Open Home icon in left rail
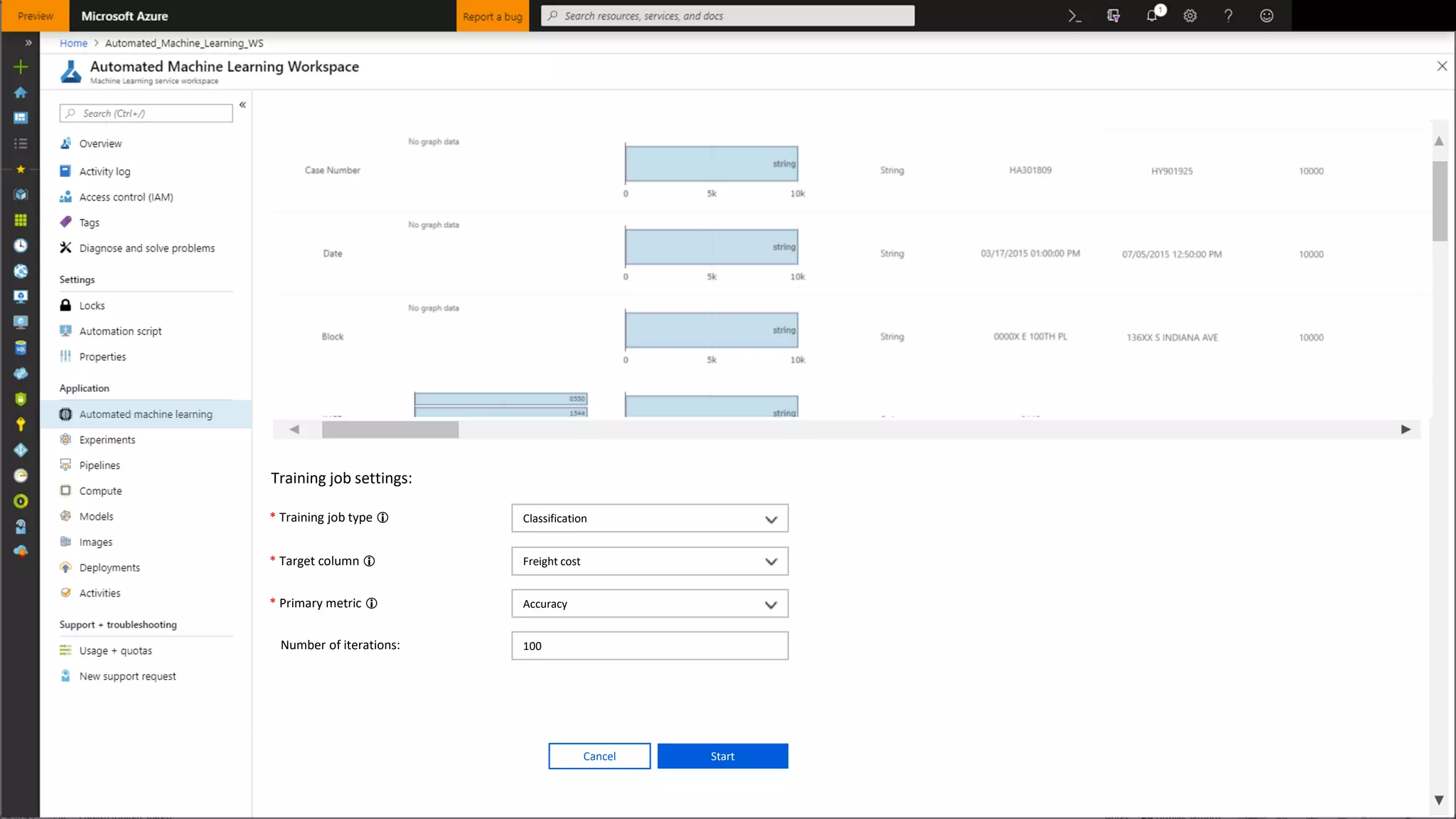This screenshot has width=1456, height=819. [x=21, y=92]
